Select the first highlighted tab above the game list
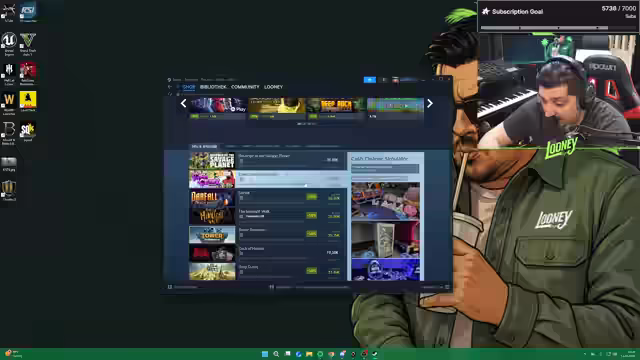Screen dimensions: 640x360 pos(204,146)
